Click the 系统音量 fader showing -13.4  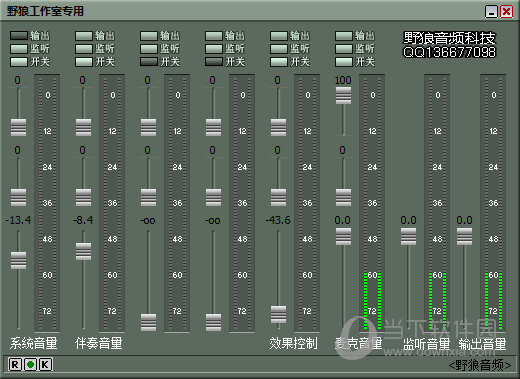18,260
